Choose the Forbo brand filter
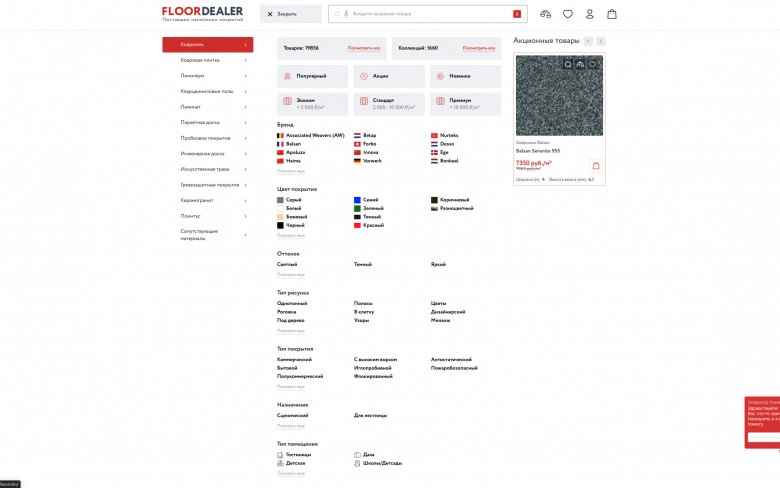 coord(365,144)
